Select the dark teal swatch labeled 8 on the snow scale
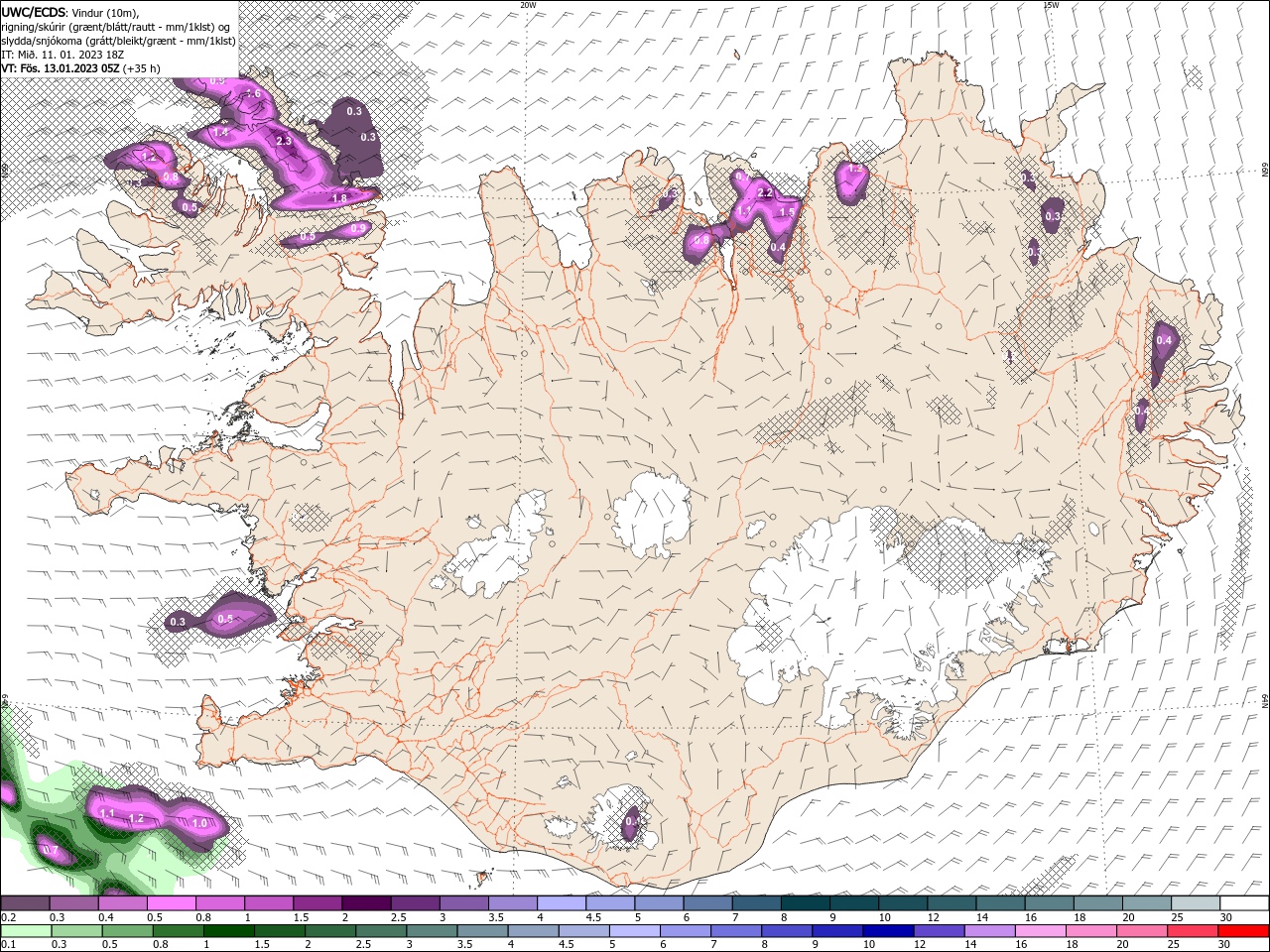Screen dimensions: 1270x952 (805, 902)
